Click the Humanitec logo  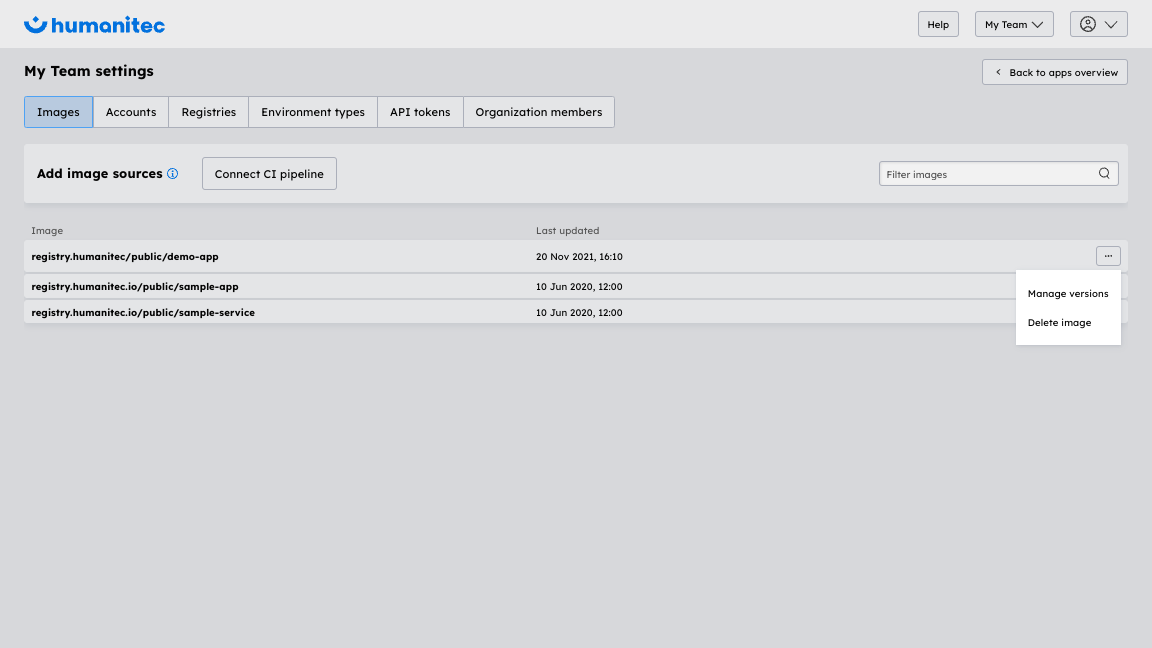(94, 24)
